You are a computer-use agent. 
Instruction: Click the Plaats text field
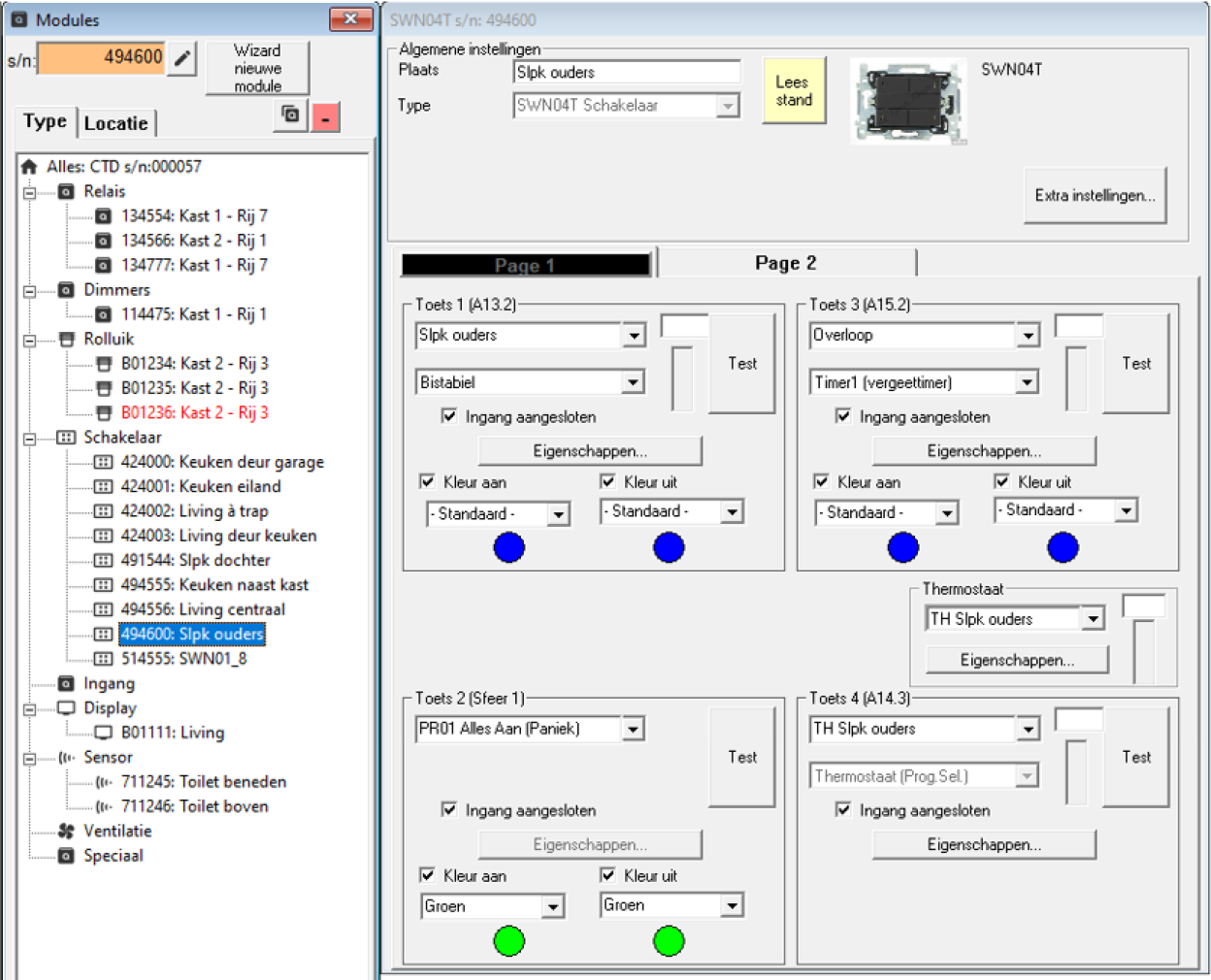point(627,72)
